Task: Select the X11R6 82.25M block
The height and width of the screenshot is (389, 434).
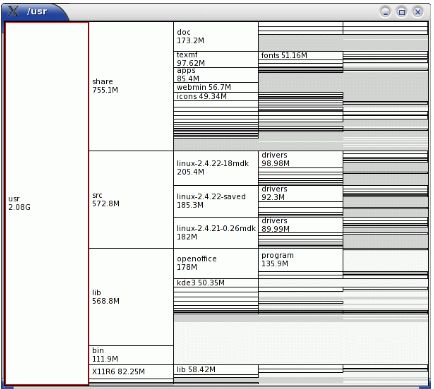Action: pyautogui.click(x=131, y=372)
